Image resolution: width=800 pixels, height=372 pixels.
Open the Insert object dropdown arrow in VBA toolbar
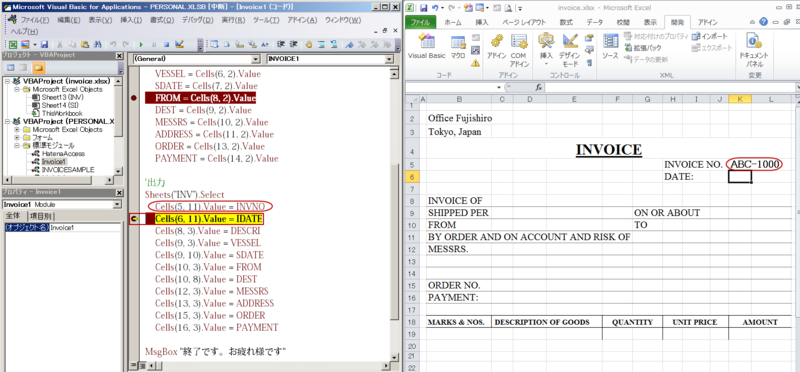click(x=35, y=44)
